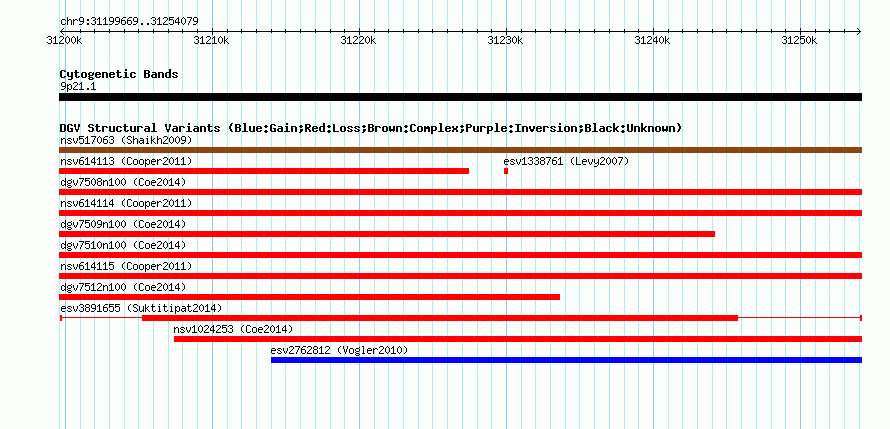Click the chr9:31199669..31254079 region label
Viewport: 890px width, 429px height.
click(x=129, y=22)
